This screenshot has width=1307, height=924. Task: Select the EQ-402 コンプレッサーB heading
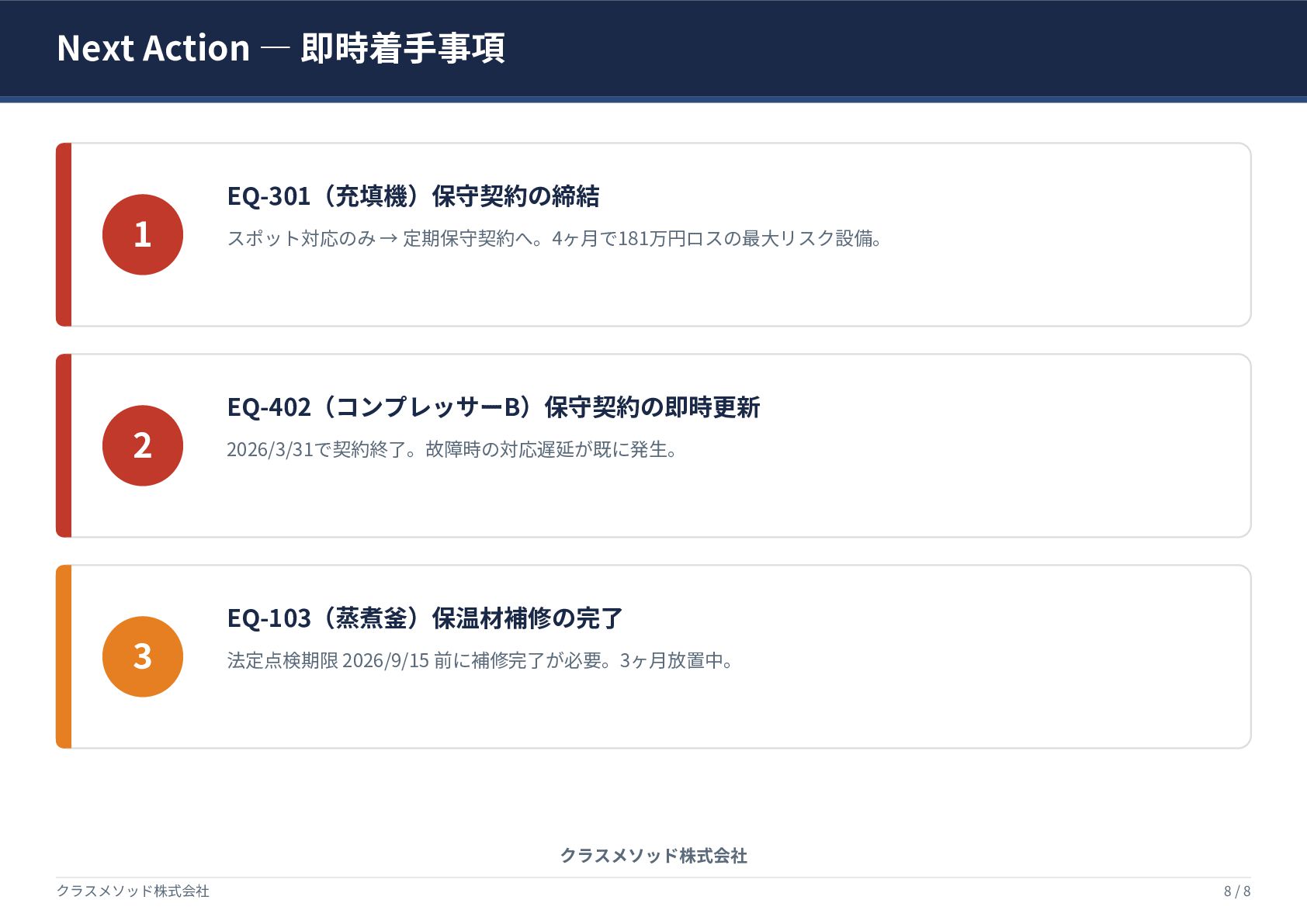point(493,407)
